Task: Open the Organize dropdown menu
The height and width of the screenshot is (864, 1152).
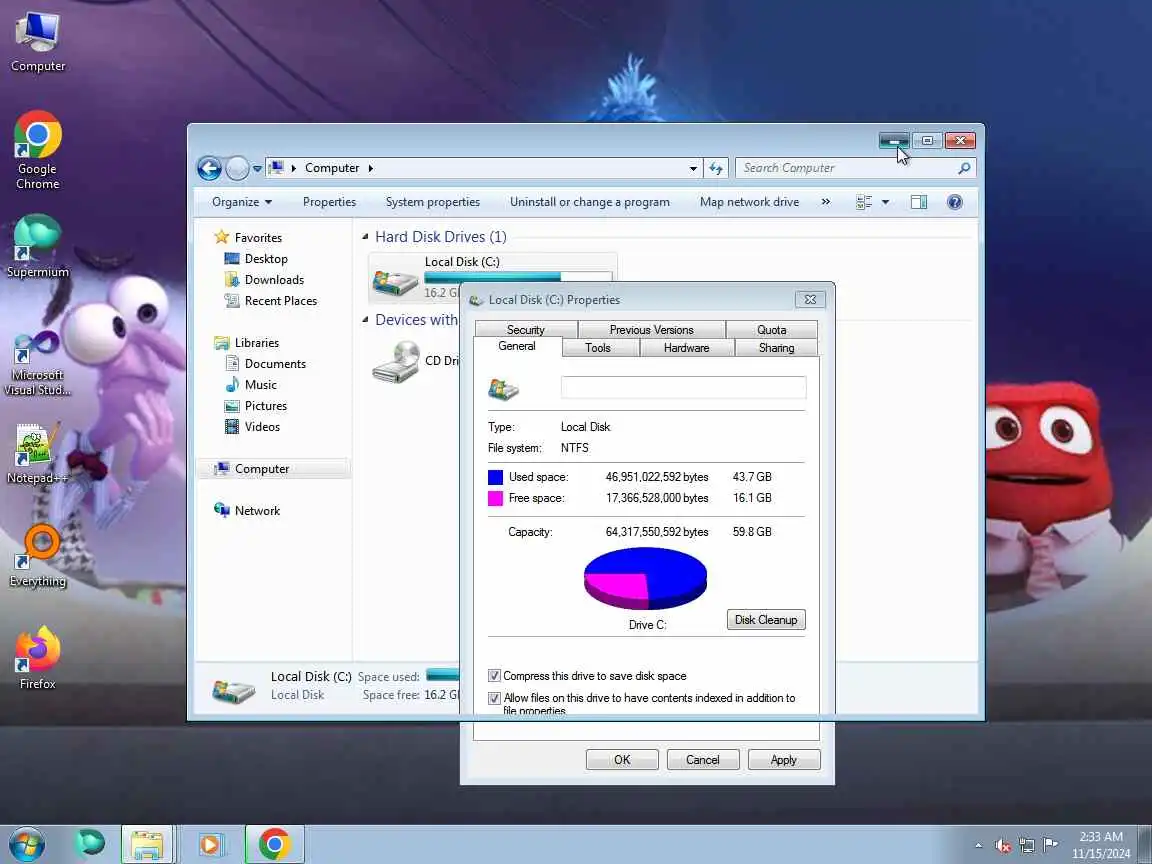Action: click(x=242, y=202)
